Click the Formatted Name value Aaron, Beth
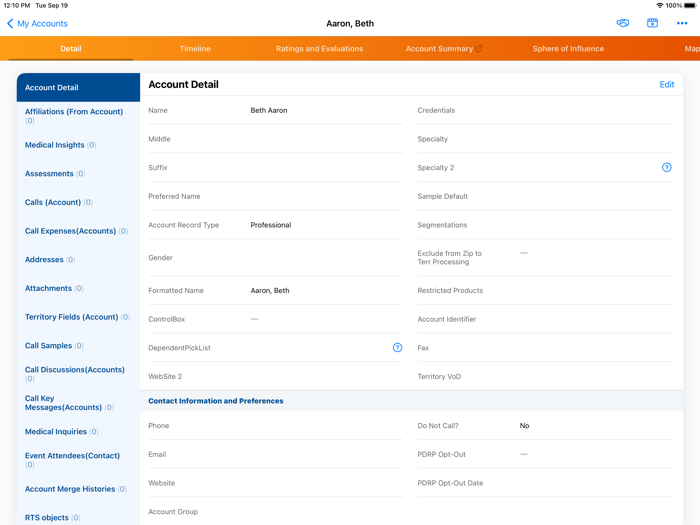 coord(270,291)
